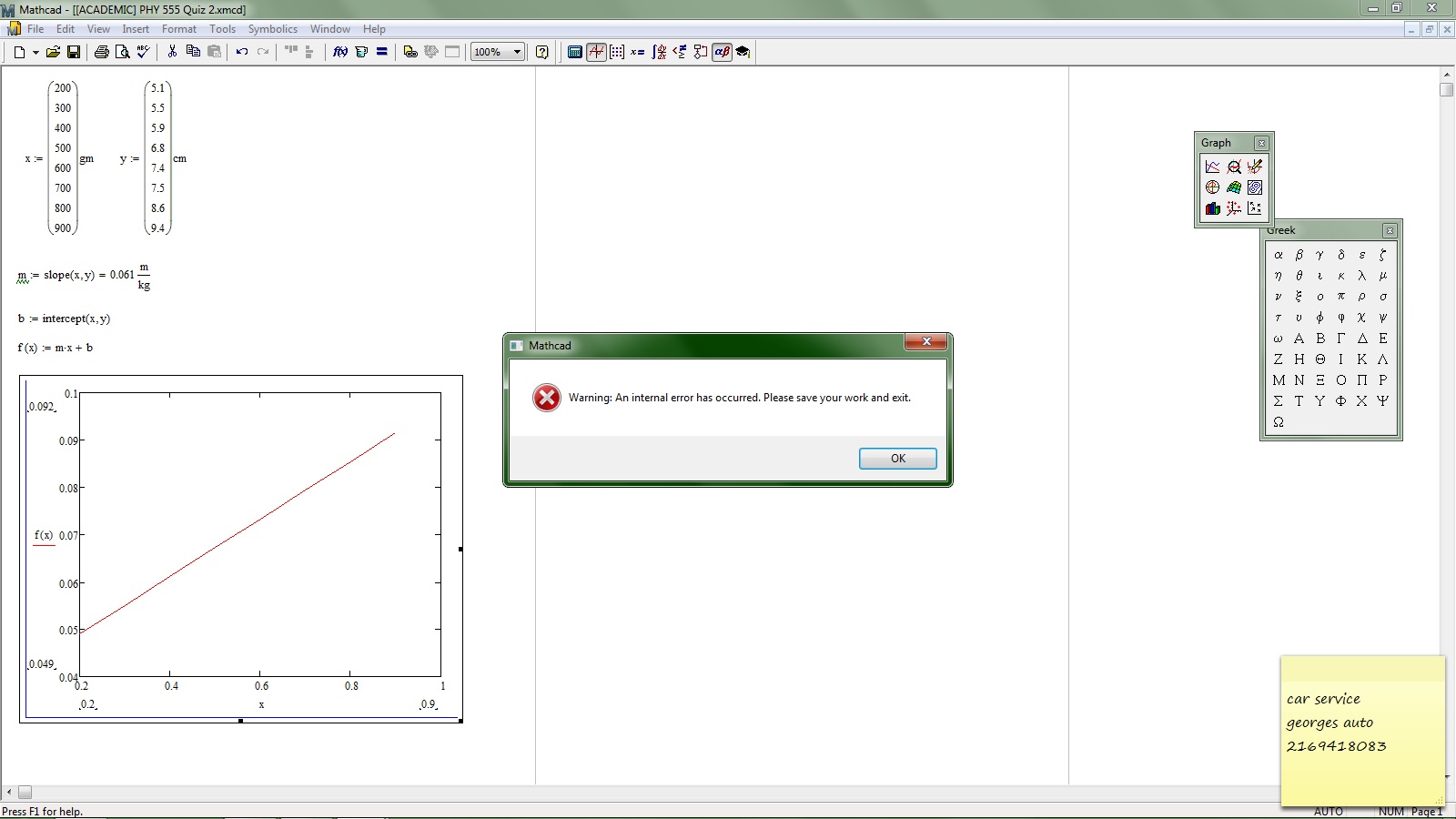
Task: Open the Insert Function dialog via f(x) icon
Action: point(340,52)
